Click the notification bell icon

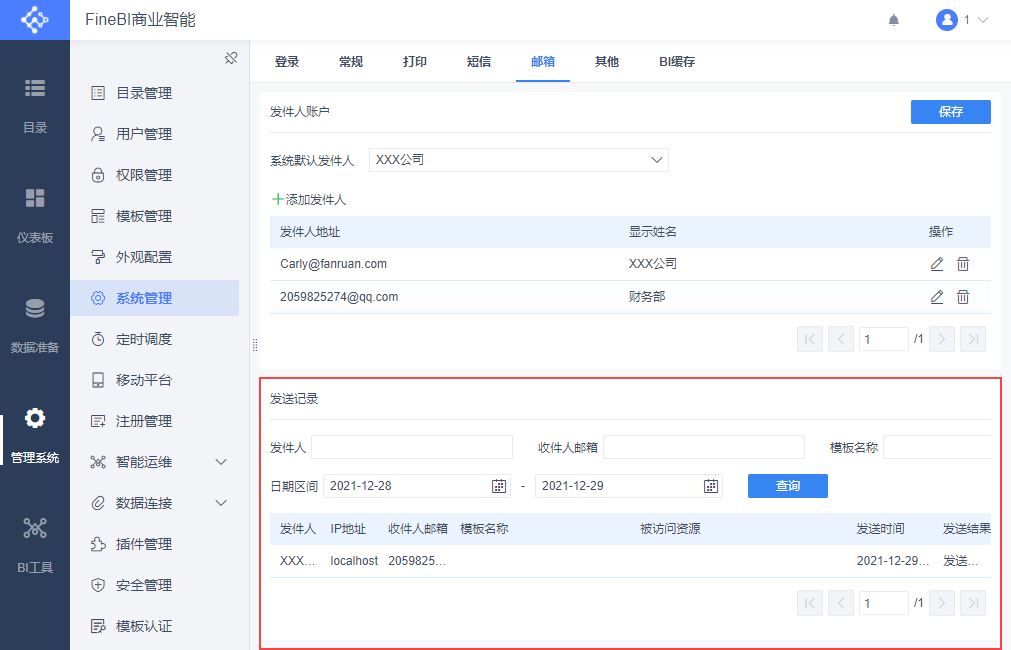(x=894, y=20)
